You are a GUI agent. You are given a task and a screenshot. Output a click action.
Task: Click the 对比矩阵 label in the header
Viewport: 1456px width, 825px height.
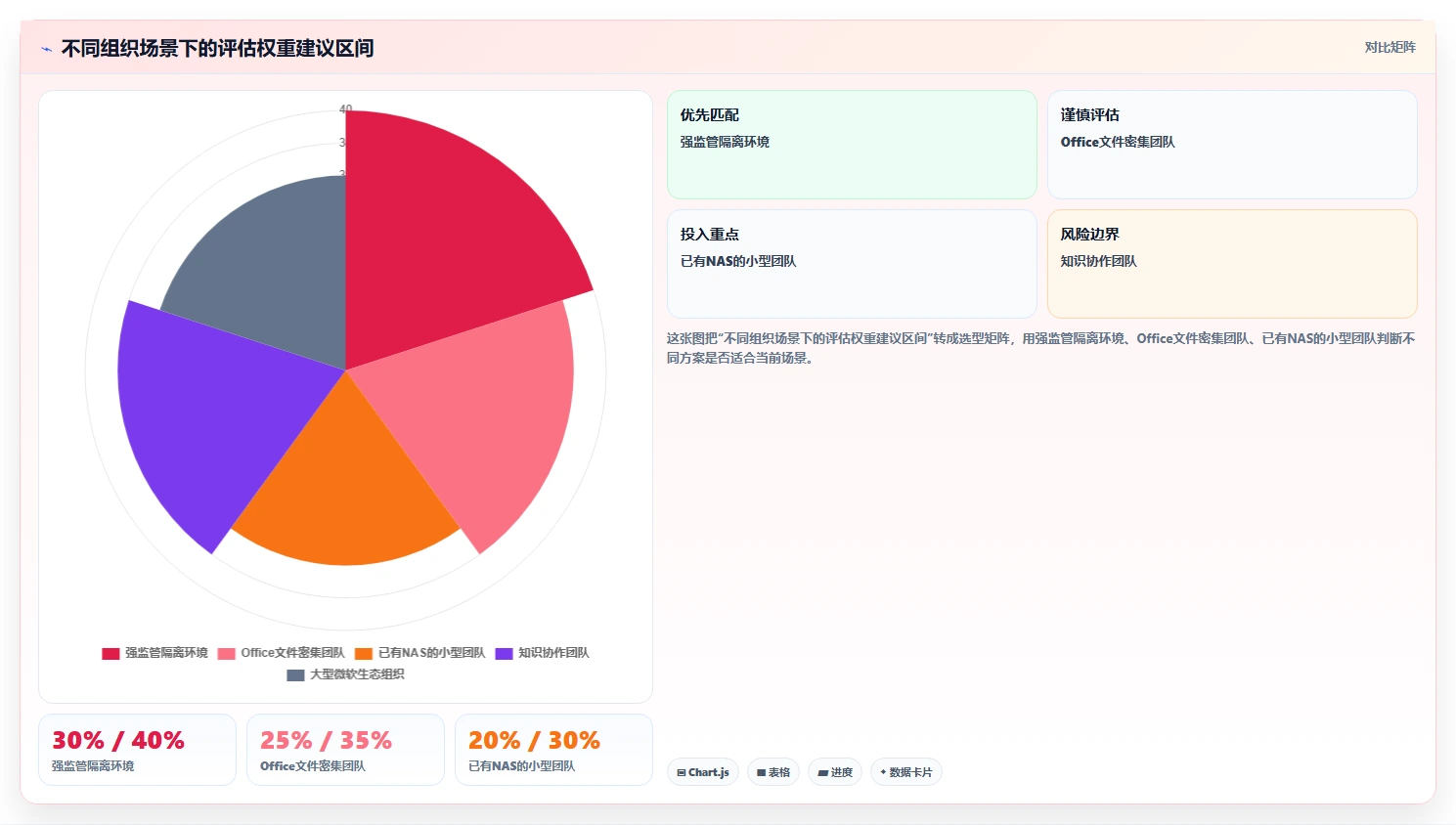click(1390, 47)
